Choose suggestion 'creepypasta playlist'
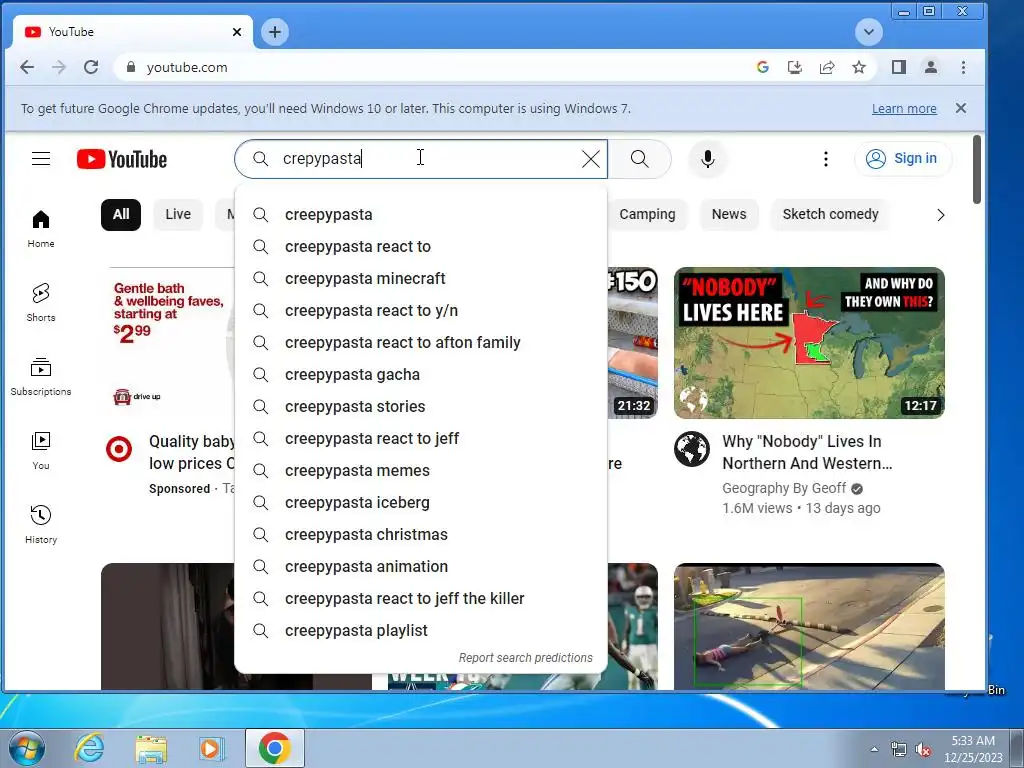 click(x=421, y=631)
